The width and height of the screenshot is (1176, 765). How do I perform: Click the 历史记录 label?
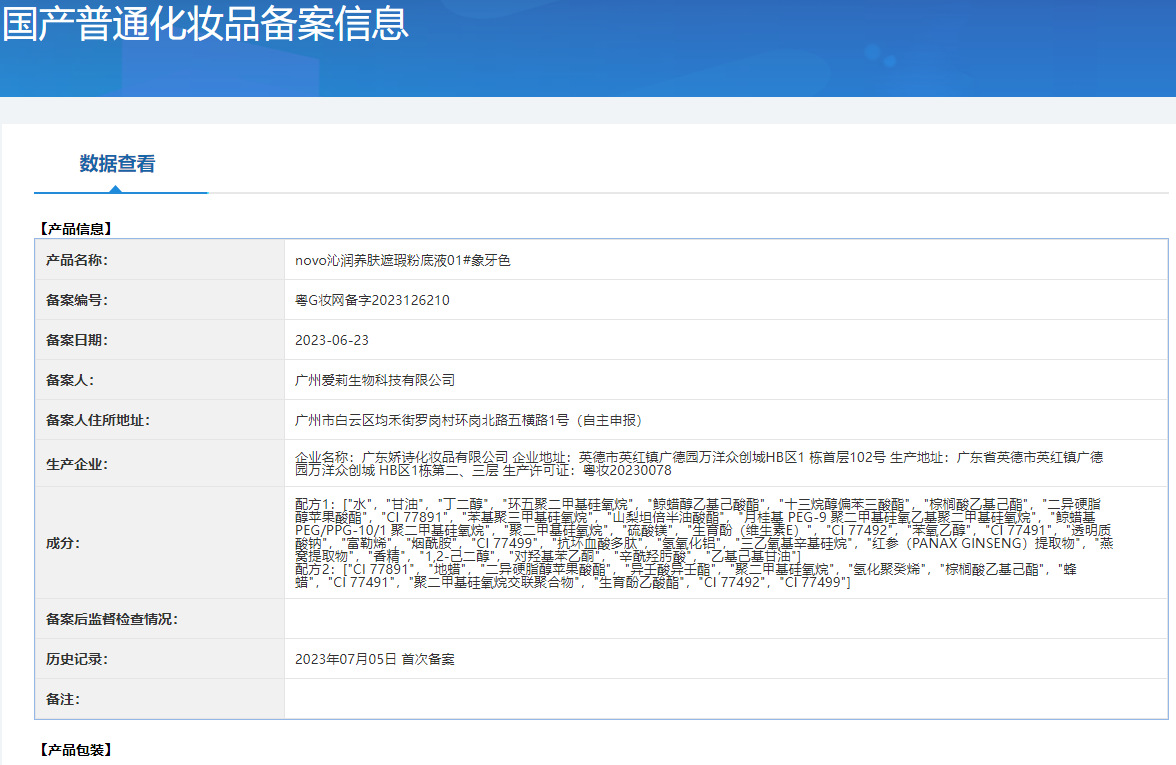pyautogui.click(x=76, y=659)
